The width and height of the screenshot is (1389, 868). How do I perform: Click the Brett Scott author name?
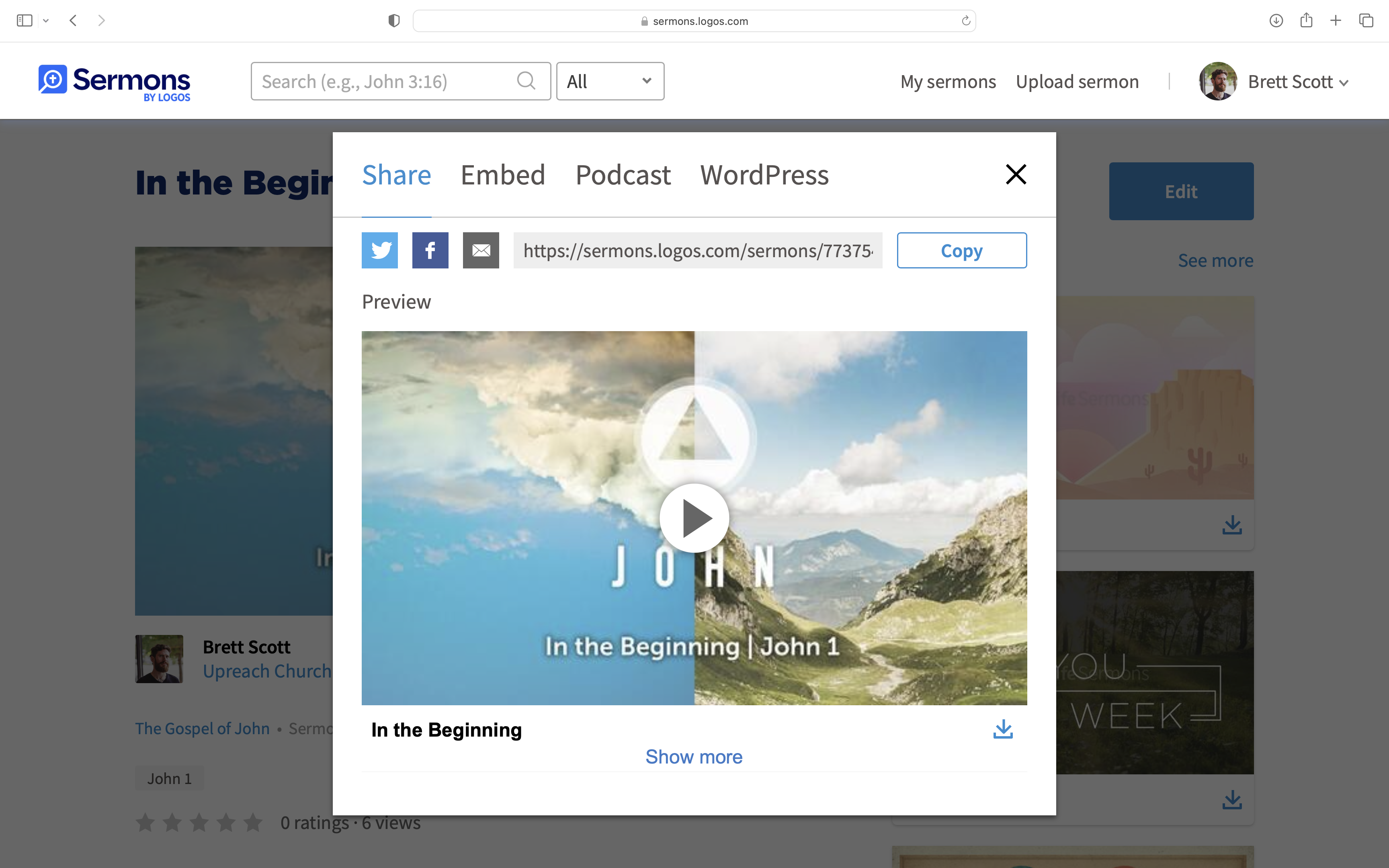[x=246, y=647]
